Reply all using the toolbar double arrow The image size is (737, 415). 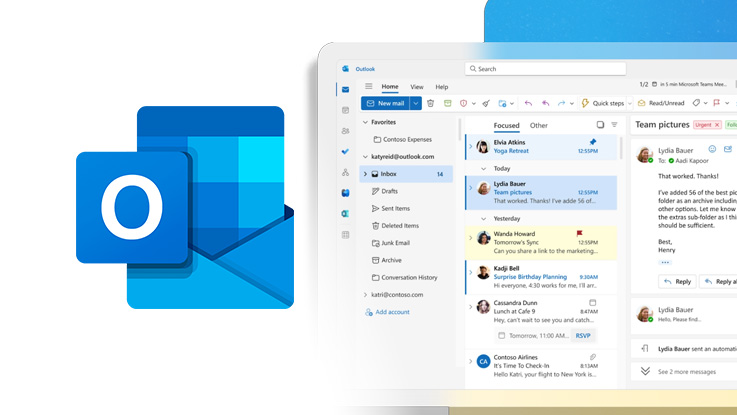(545, 103)
